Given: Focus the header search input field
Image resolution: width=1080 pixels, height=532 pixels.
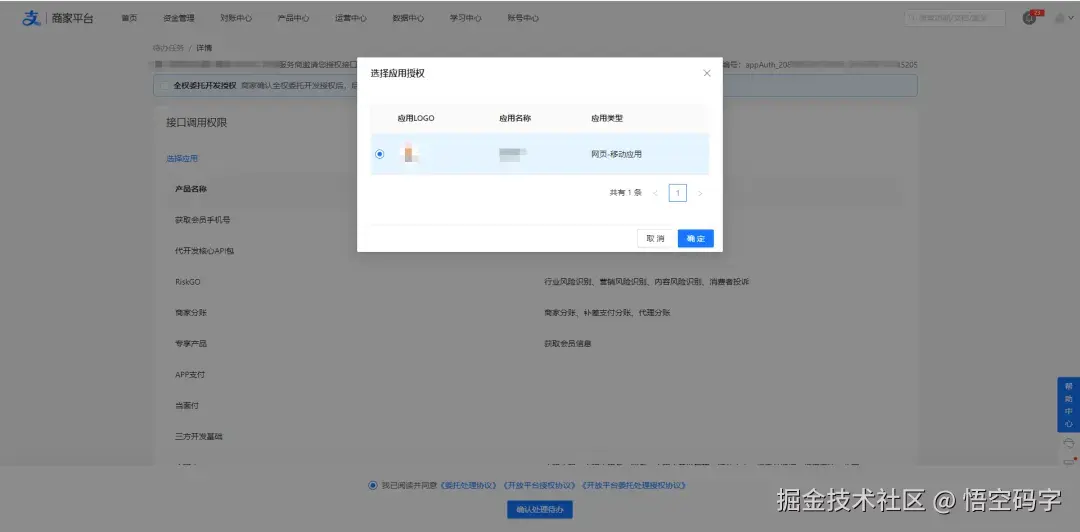Looking at the screenshot, I should (x=955, y=18).
